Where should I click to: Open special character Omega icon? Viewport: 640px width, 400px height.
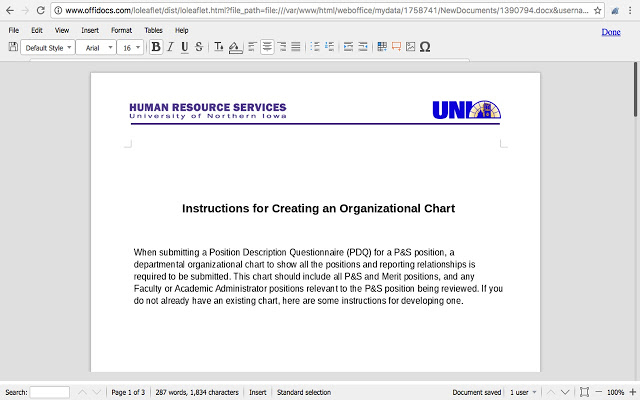(425, 47)
